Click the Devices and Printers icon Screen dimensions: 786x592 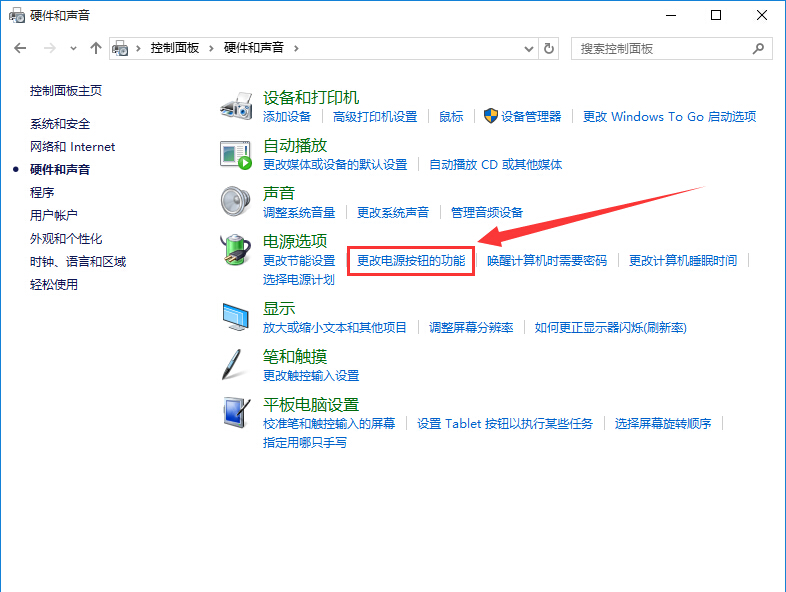(236, 105)
